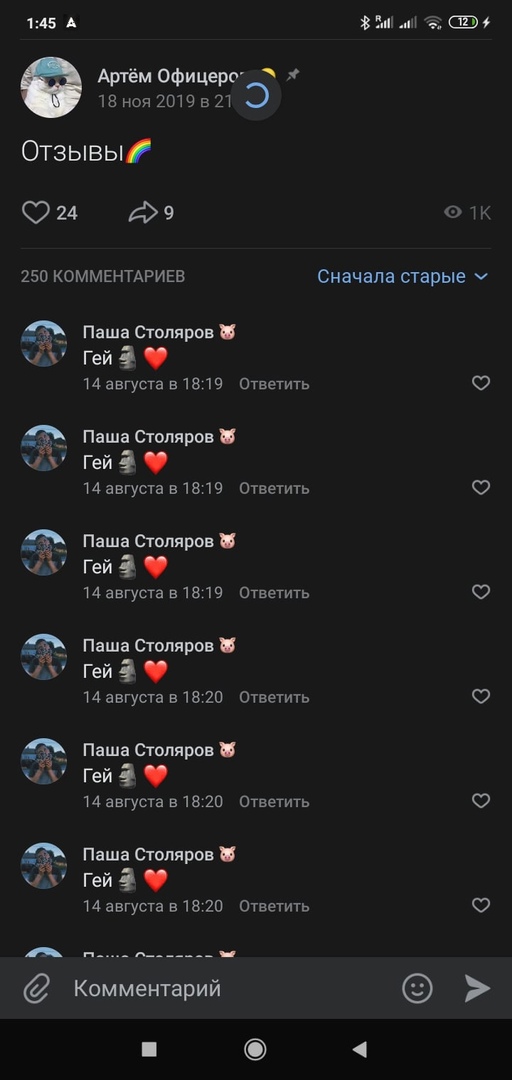
Task: Open Паша Столяров's avatar on second comment
Action: (x=44, y=448)
